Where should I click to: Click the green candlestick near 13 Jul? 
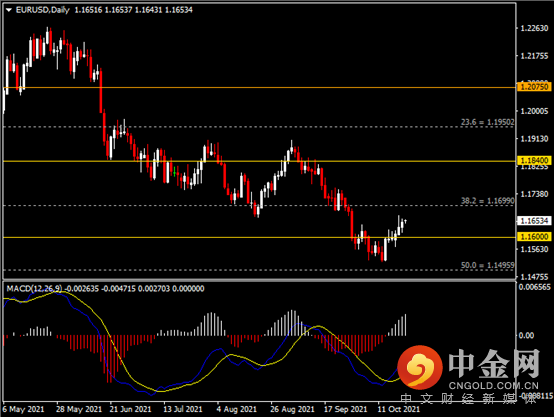click(175, 171)
